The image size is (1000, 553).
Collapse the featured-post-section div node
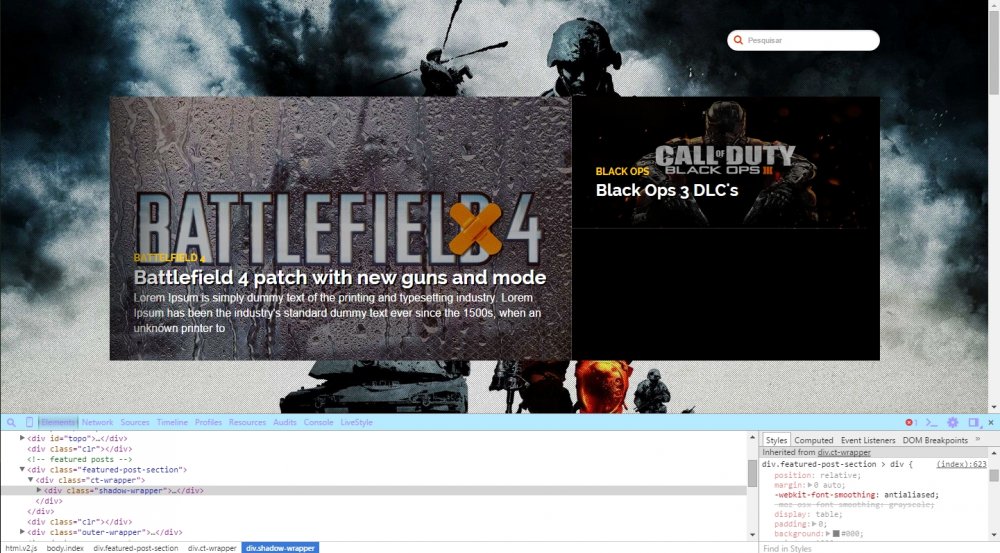23,469
